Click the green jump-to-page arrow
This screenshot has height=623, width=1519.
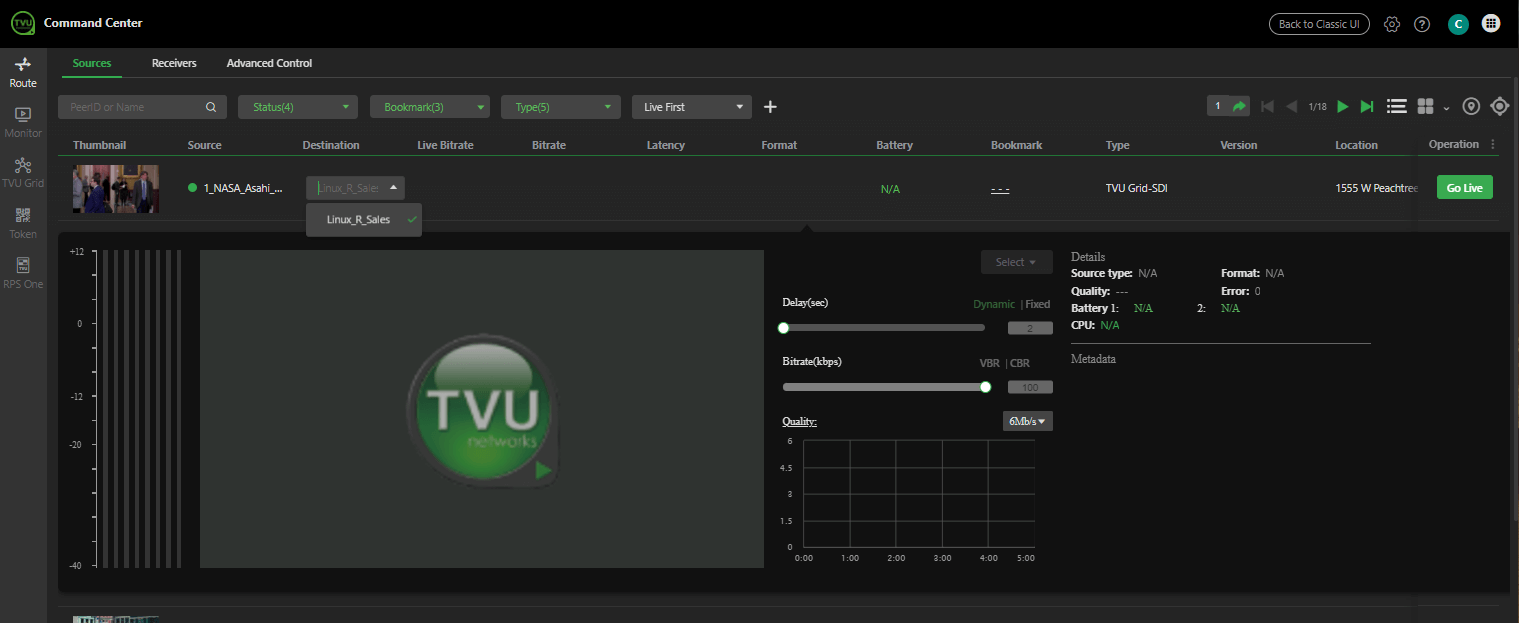click(x=1240, y=106)
